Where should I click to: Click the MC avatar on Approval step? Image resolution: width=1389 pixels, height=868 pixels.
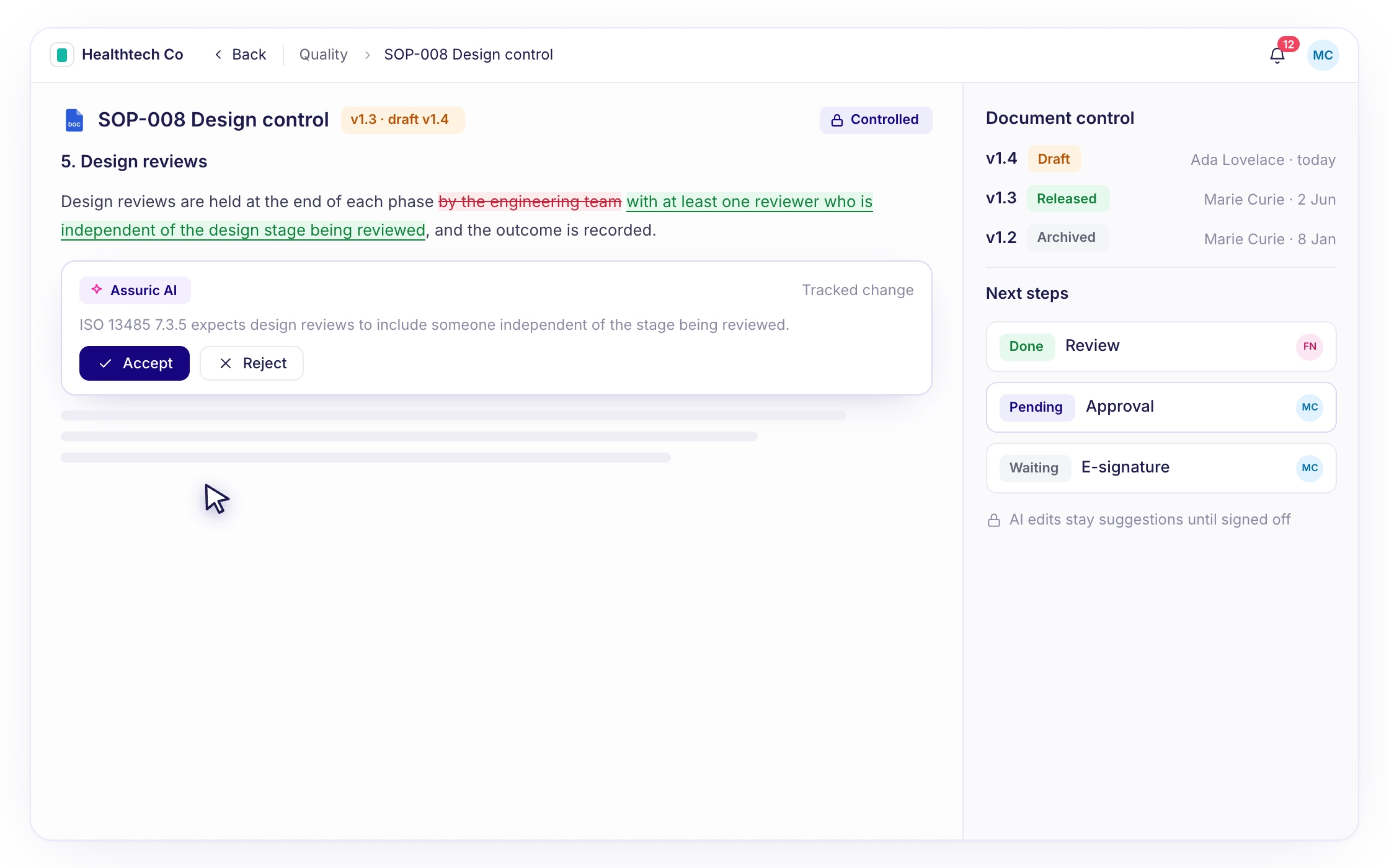[x=1310, y=407]
